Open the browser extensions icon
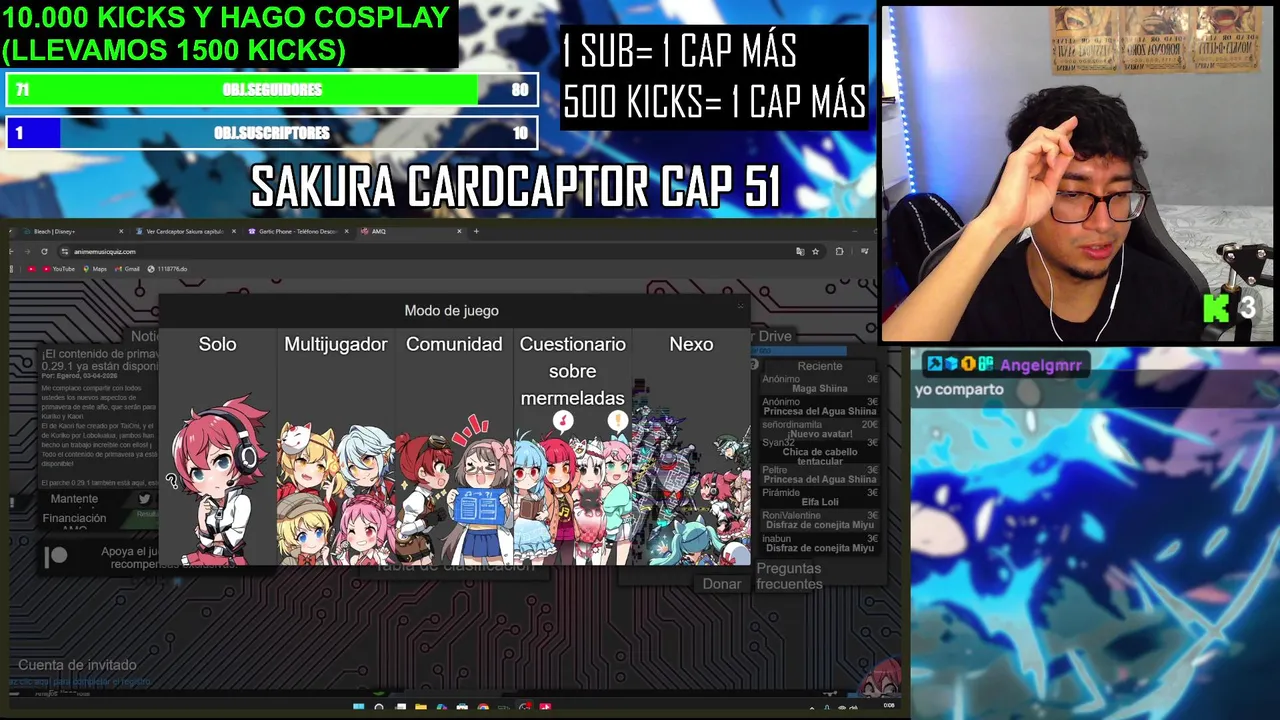Viewport: 1280px width, 720px height. (x=839, y=251)
